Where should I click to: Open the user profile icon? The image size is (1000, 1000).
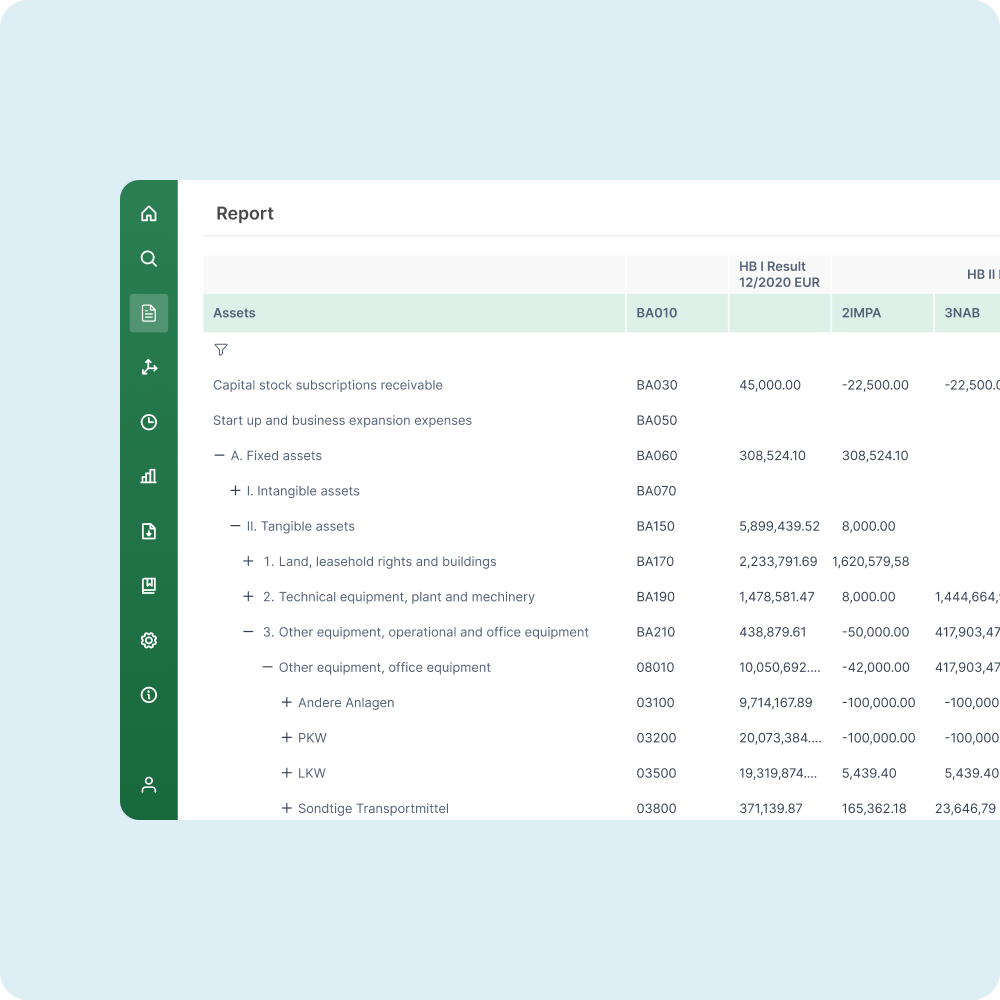tap(149, 785)
